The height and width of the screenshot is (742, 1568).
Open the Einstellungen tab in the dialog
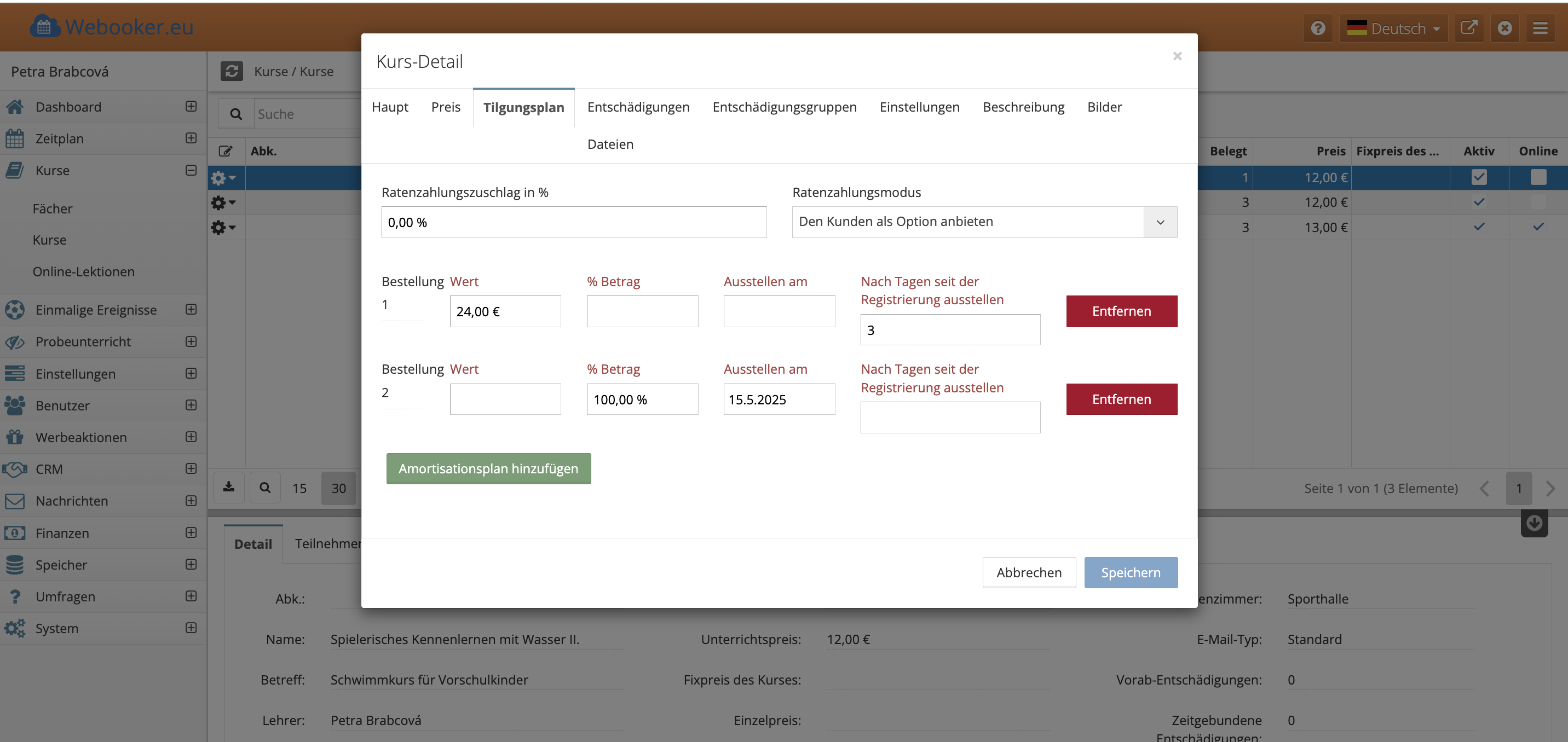[x=919, y=107]
